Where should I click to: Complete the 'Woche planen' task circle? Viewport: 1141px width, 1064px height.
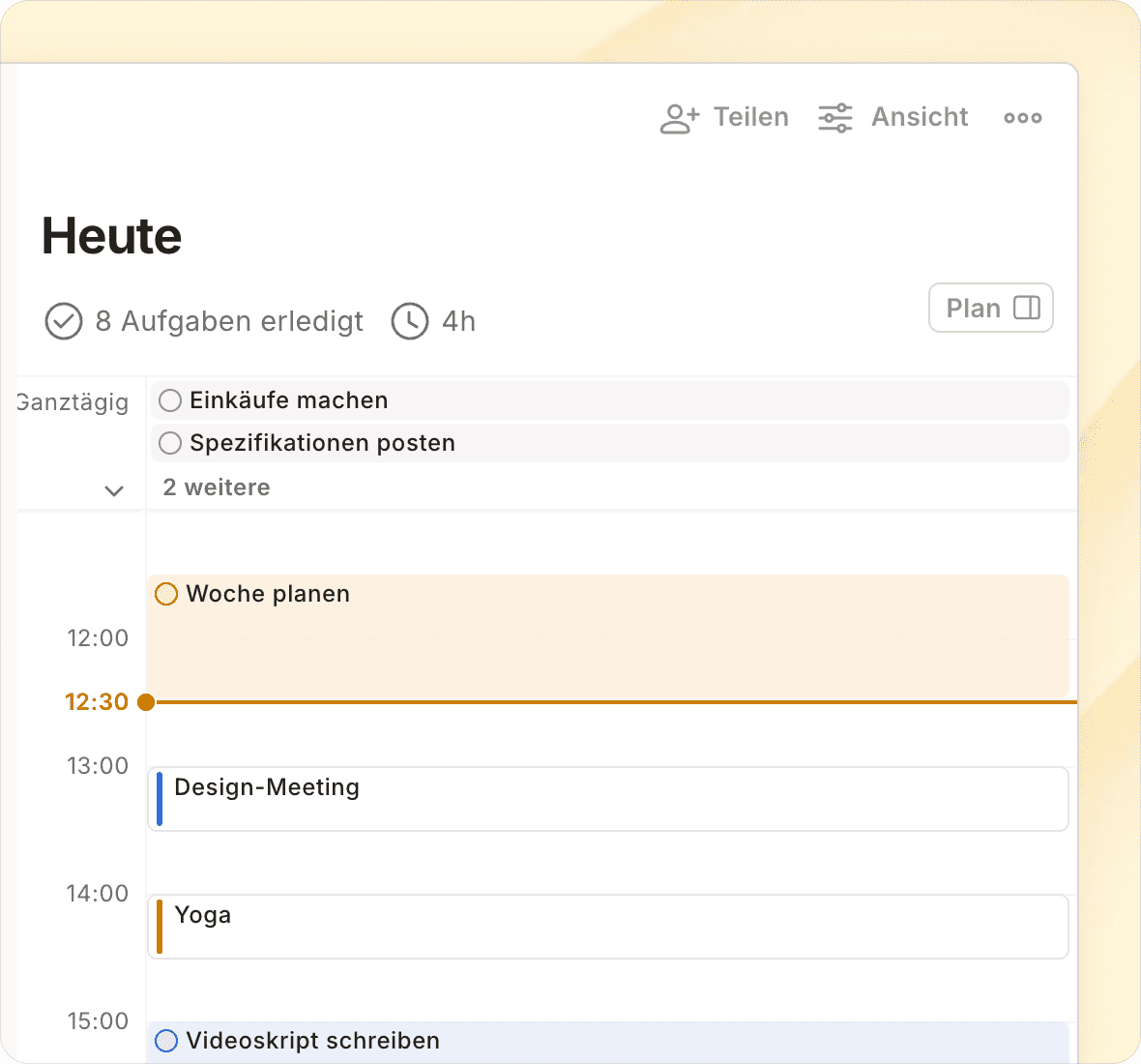[166, 594]
